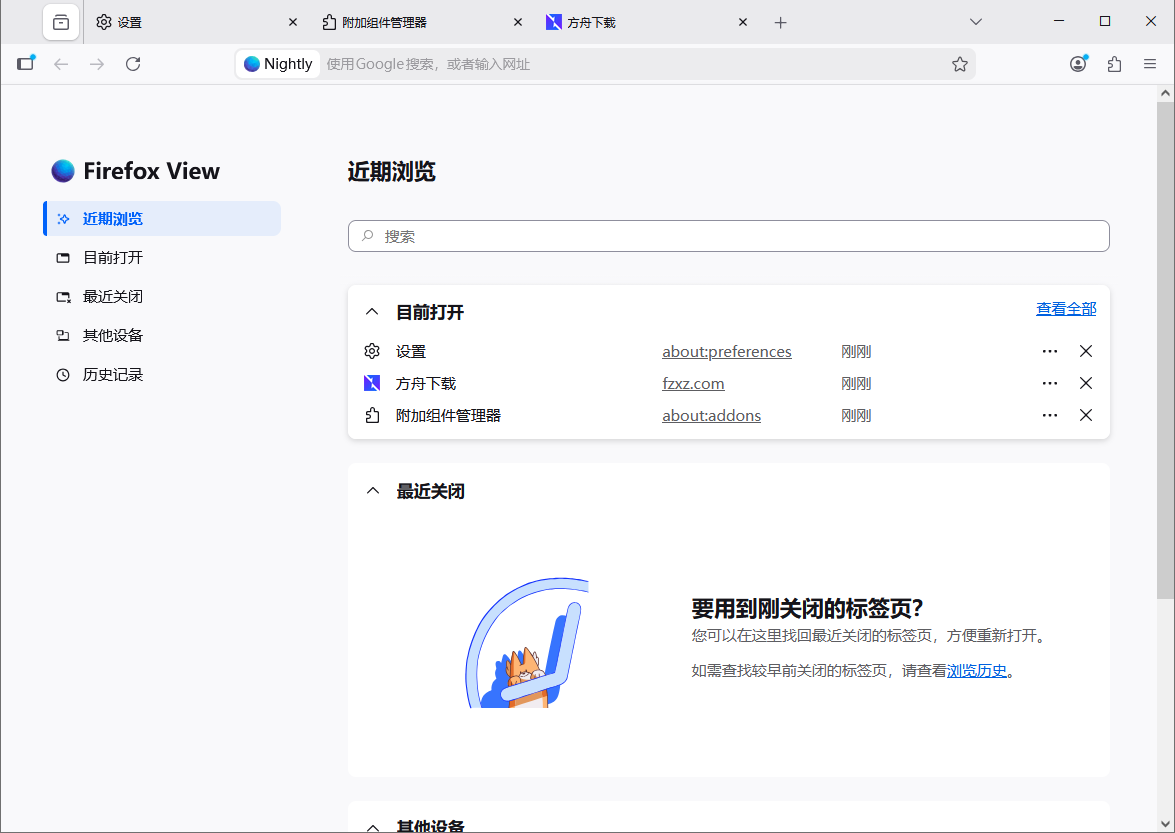
Task: Reload the current page
Action: 133,63
